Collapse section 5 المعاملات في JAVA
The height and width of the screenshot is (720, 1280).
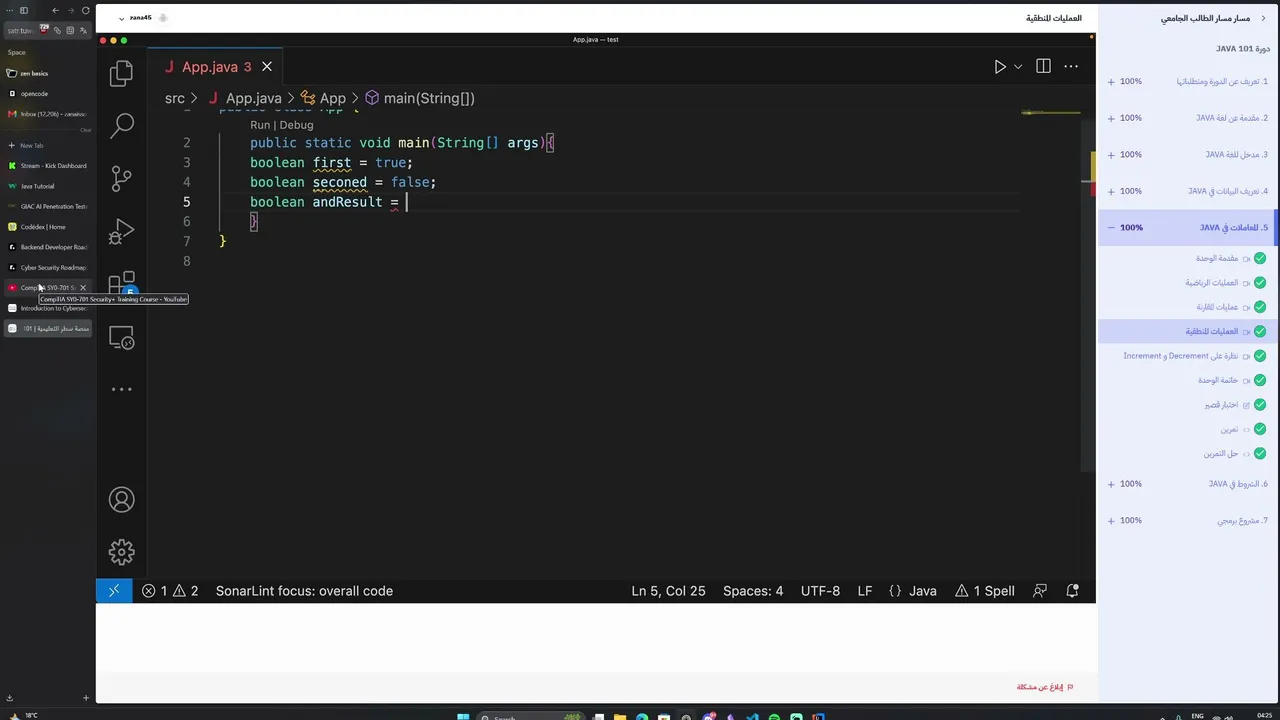1111,228
